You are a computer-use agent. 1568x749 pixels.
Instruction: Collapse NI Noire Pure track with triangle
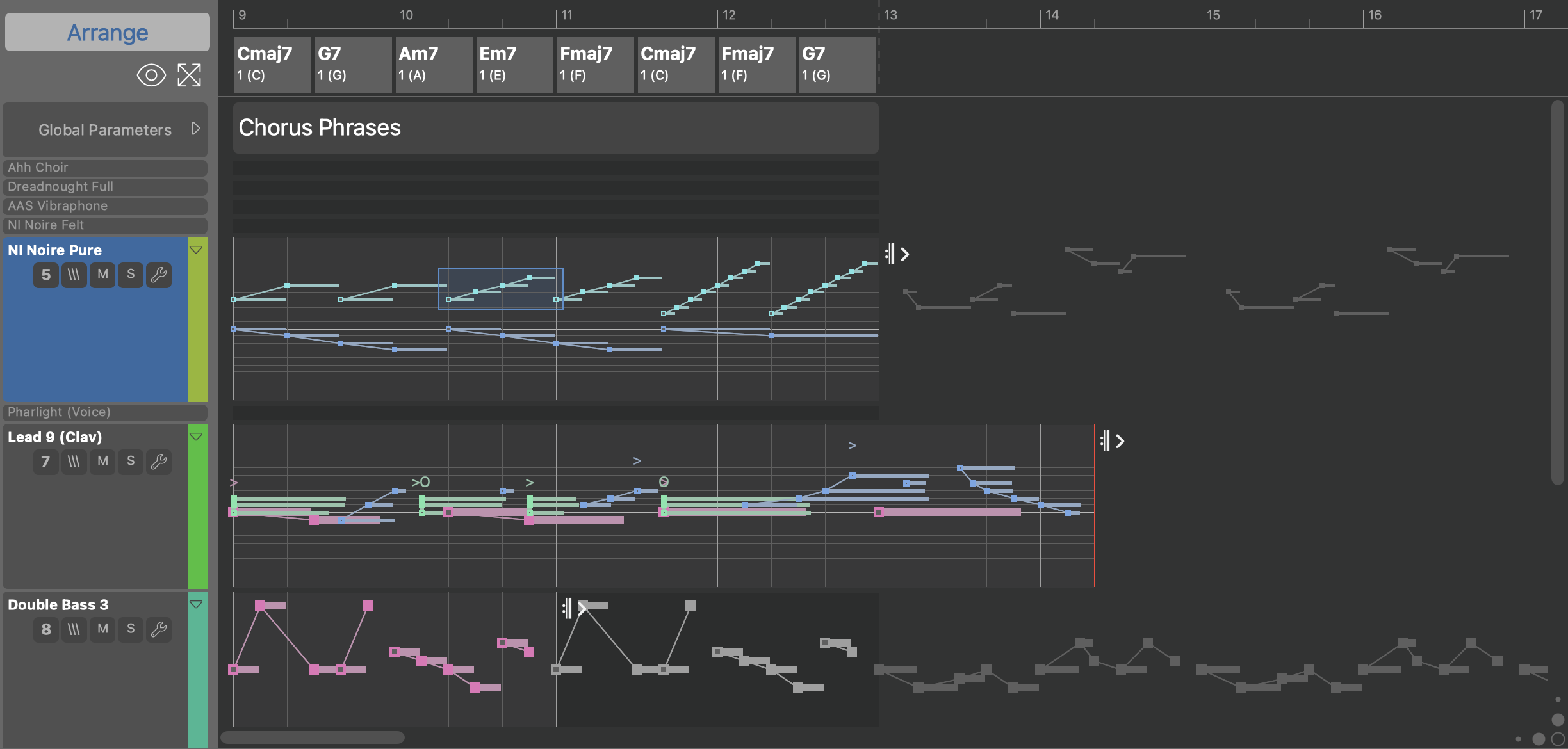tap(196, 250)
